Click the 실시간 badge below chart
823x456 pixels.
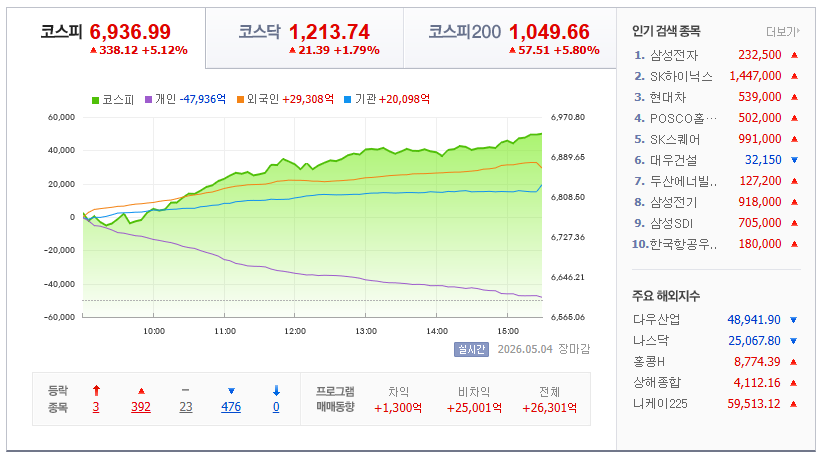[x=471, y=349]
